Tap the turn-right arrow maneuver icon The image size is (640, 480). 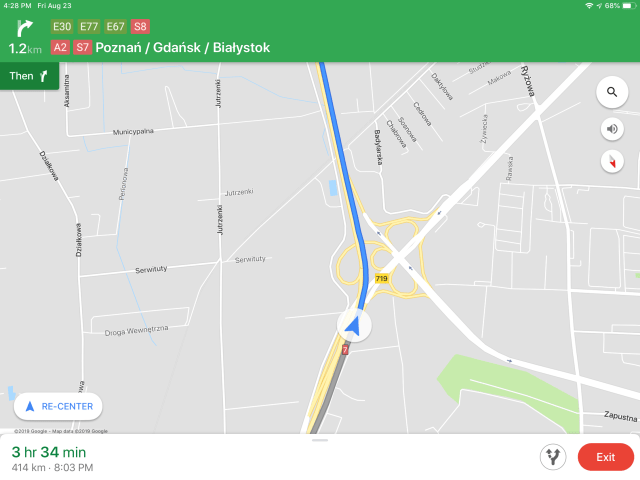(x=24, y=29)
